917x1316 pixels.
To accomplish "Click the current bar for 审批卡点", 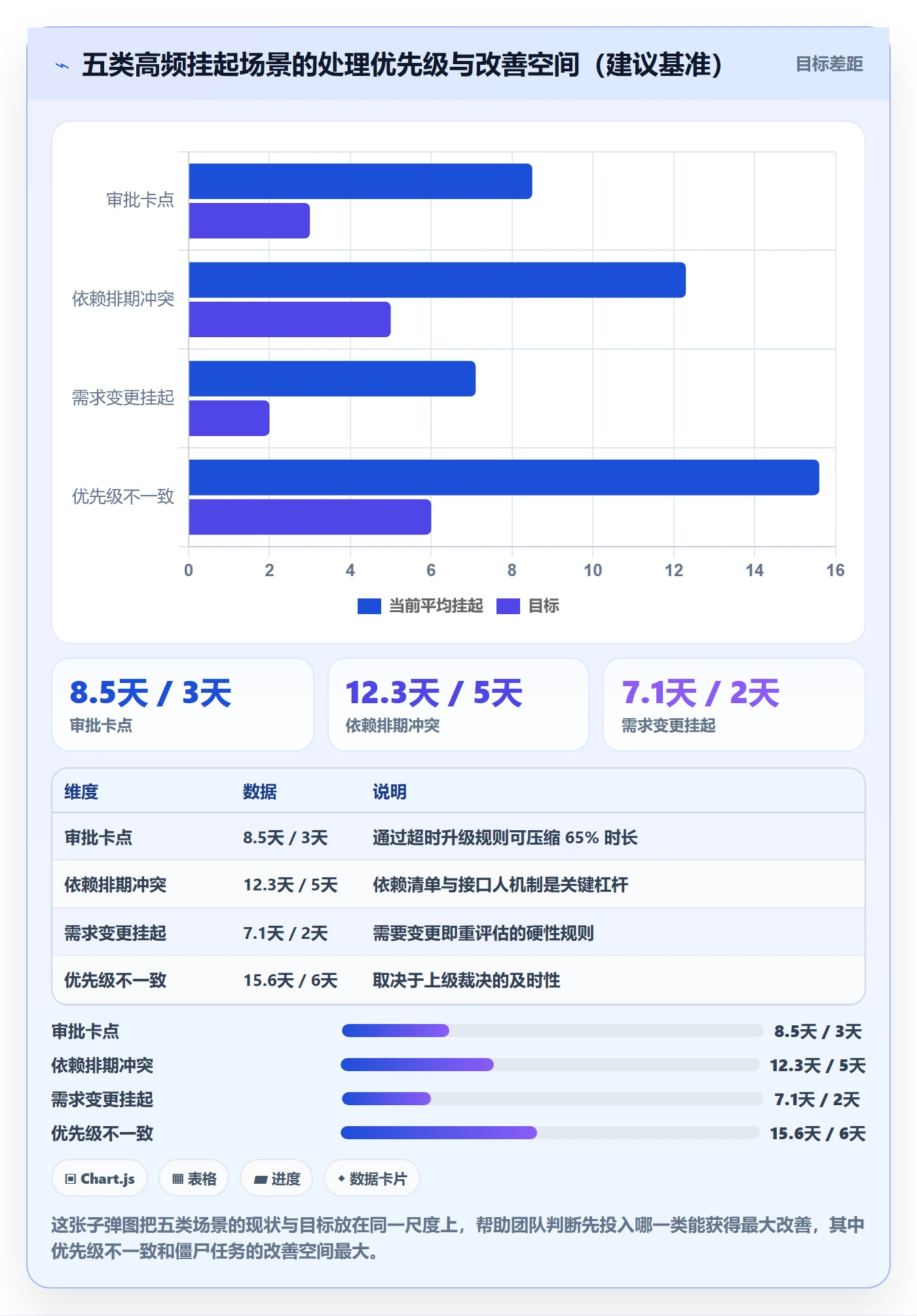I will 360,181.
